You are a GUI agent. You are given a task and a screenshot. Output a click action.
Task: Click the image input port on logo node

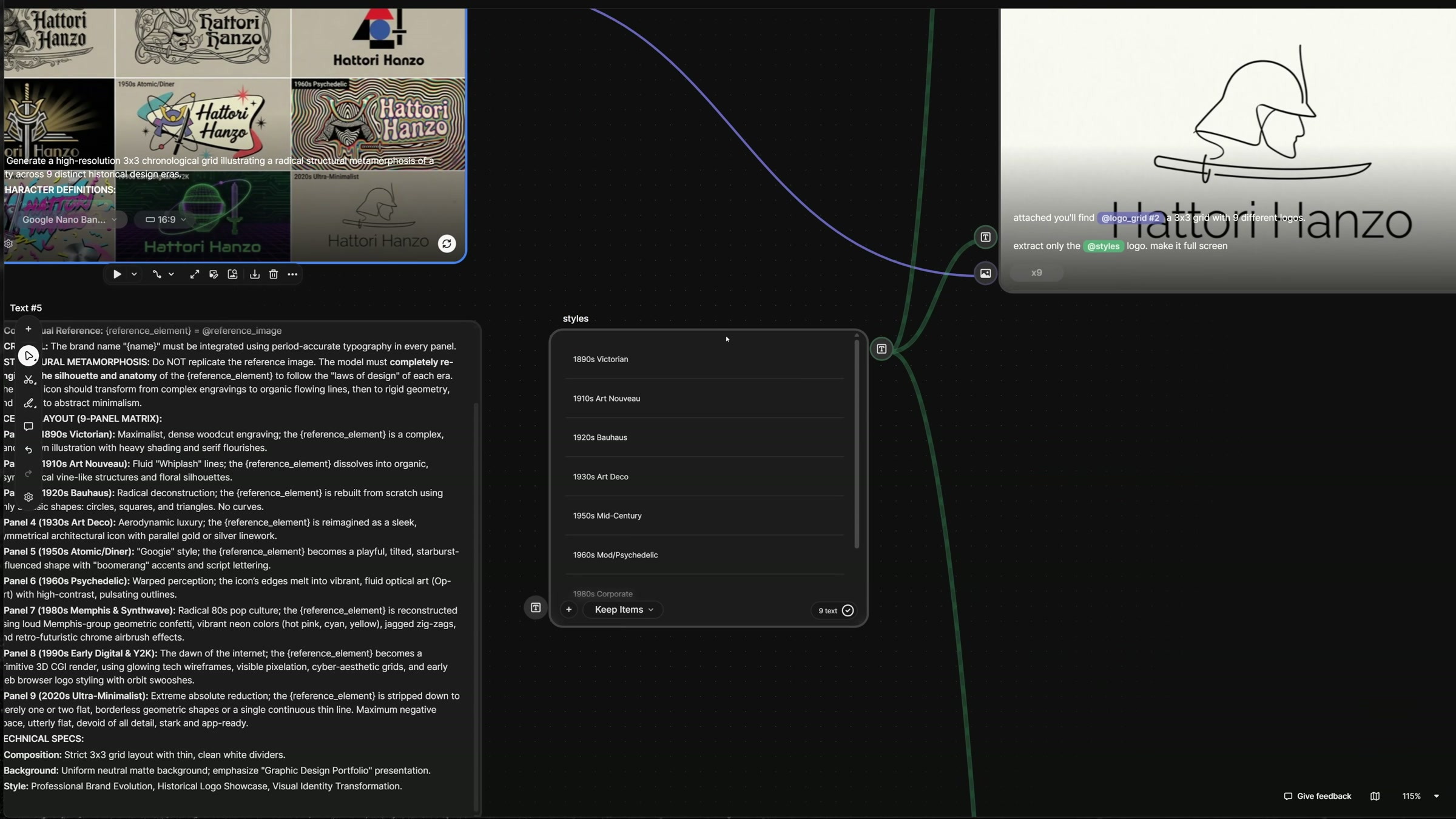pyautogui.click(x=985, y=273)
